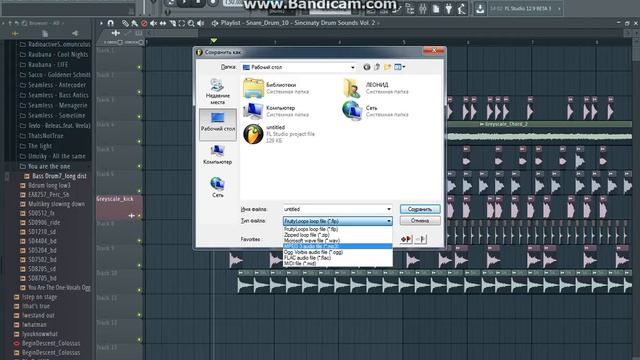This screenshot has height=360, width=640.
Task: Click the playlist position marker triangle
Action: click(x=213, y=40)
